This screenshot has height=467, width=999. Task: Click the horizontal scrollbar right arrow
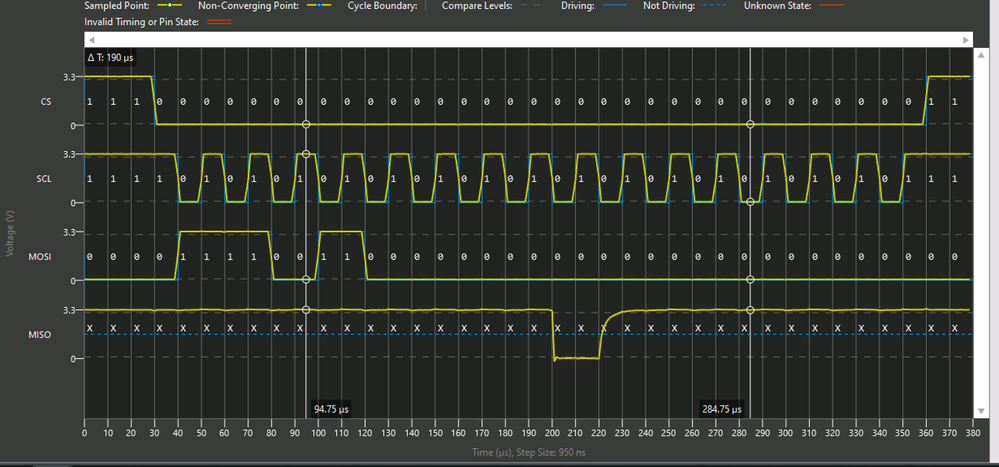point(966,40)
